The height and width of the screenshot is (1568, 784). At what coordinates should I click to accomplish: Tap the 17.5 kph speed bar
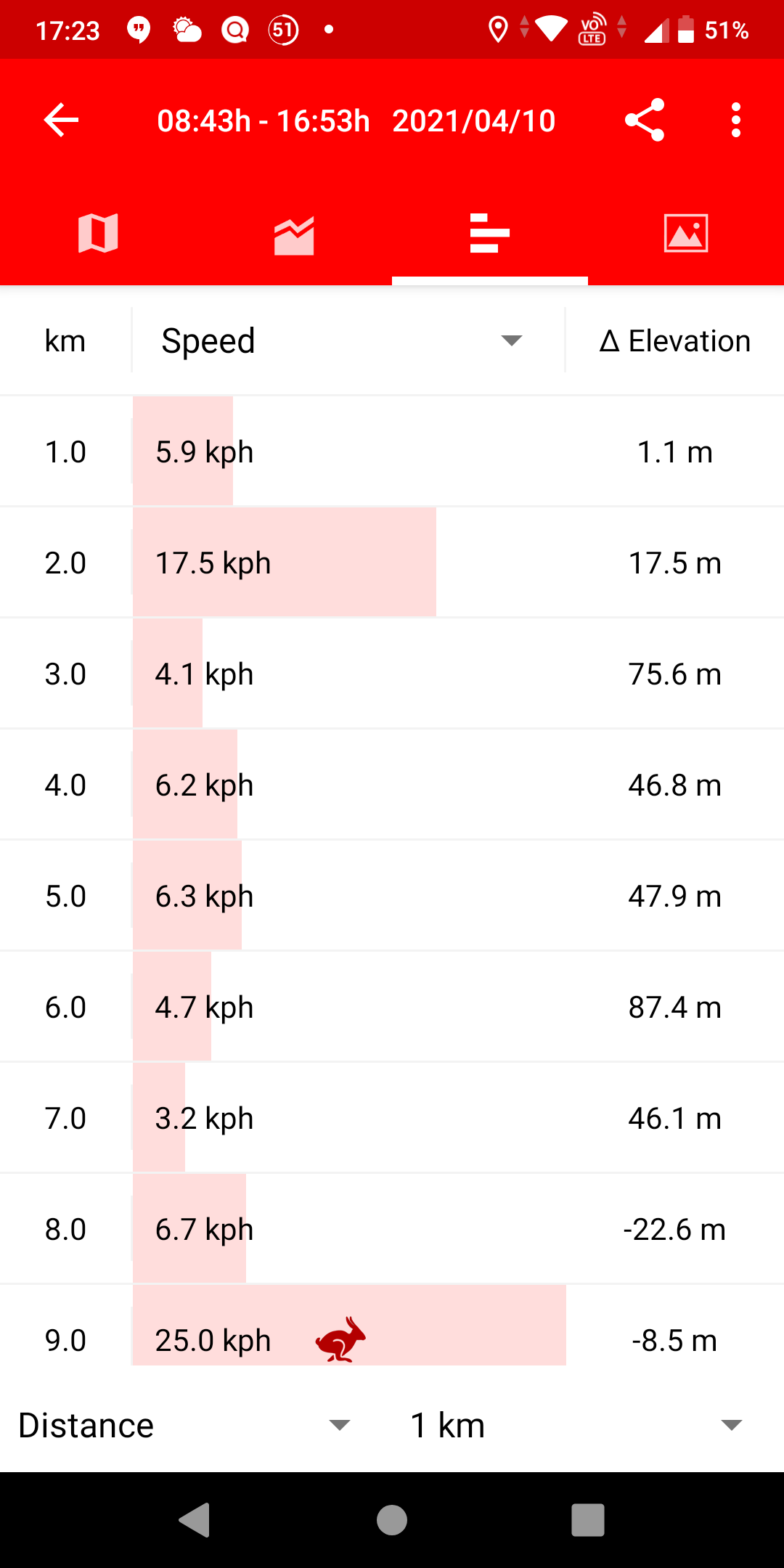coord(285,563)
